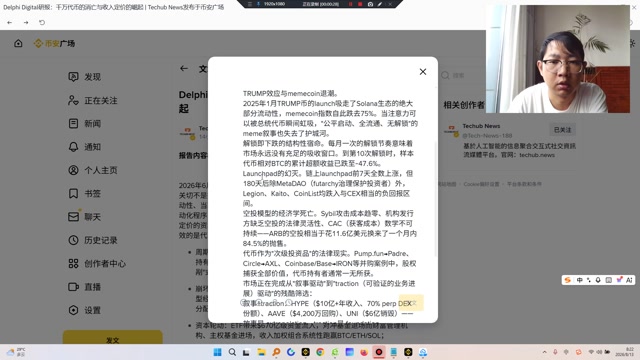Screen dimensions: 640x360
Task: Toggle the IME punctuation mode icon
Action: tap(589, 280)
